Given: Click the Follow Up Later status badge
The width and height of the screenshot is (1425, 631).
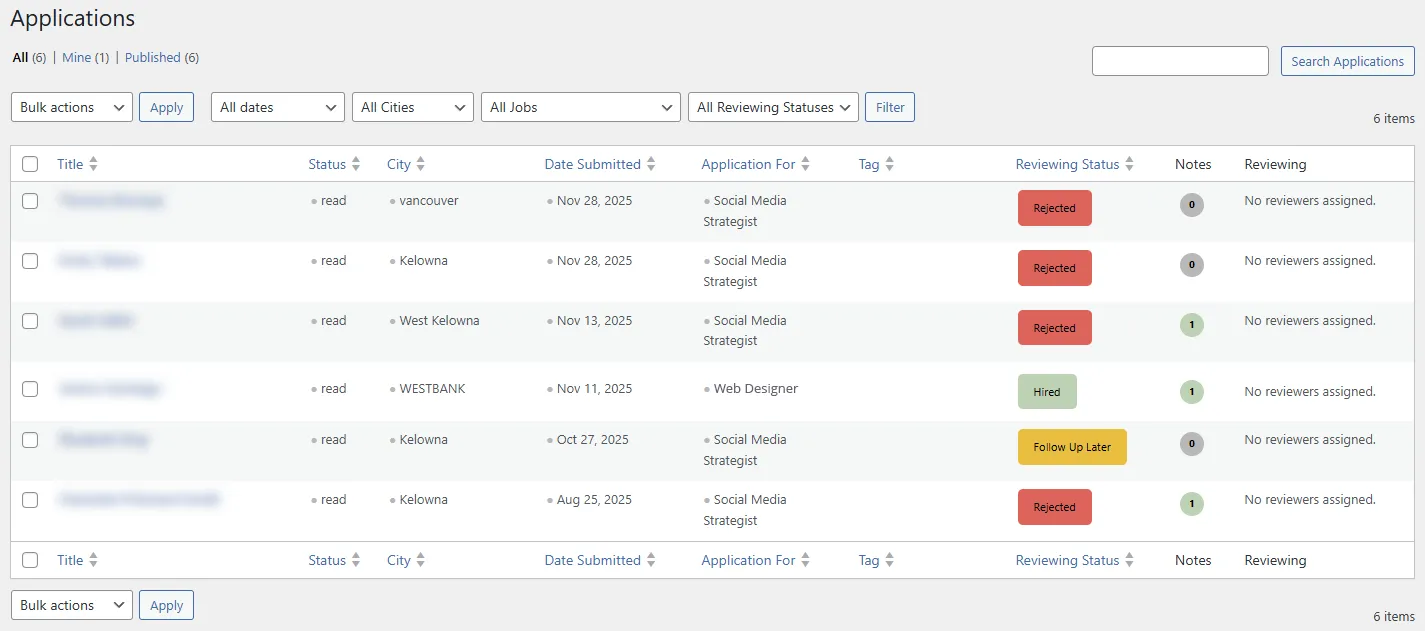Looking at the screenshot, I should tap(1072, 447).
